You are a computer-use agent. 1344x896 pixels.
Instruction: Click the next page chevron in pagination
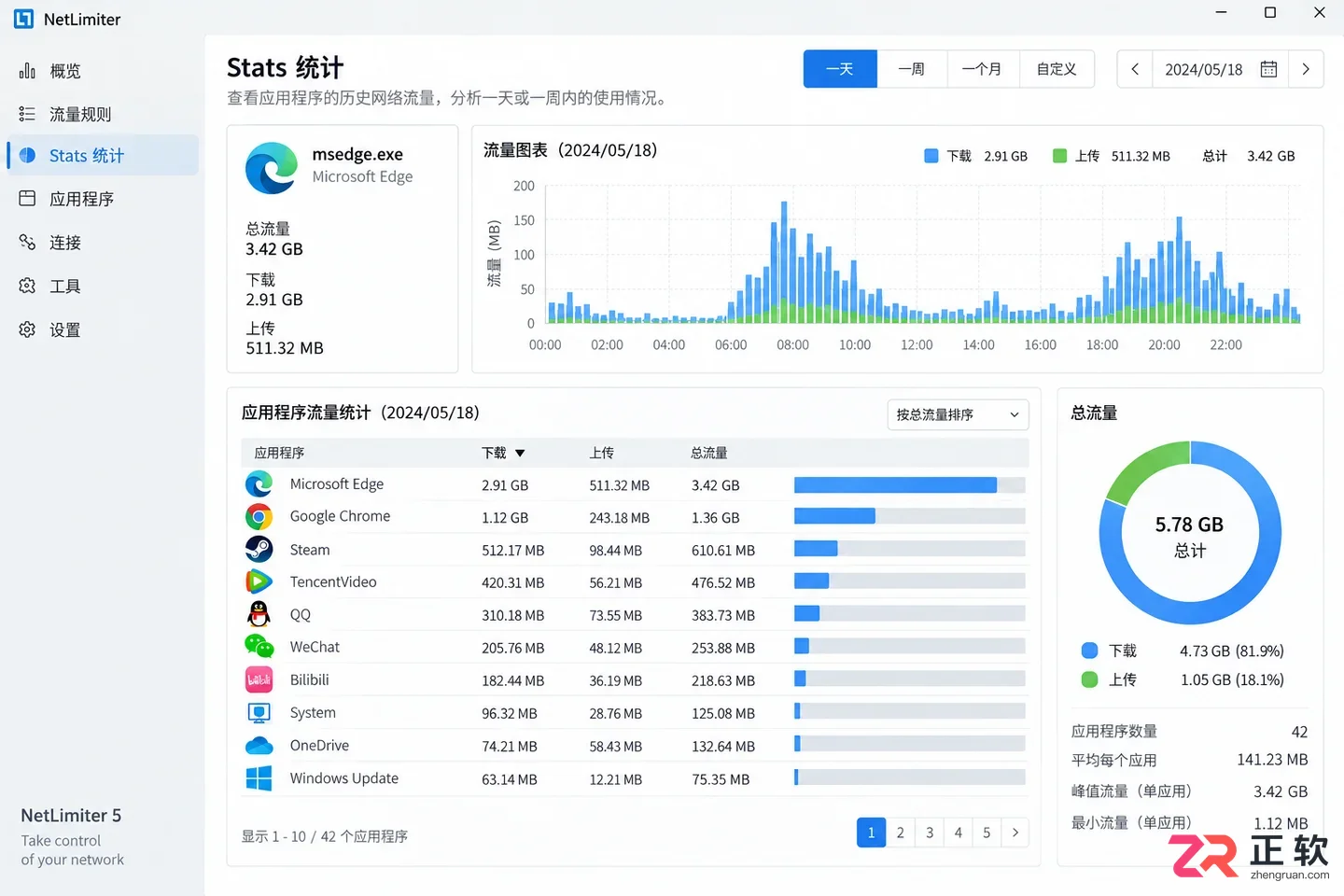point(1015,833)
